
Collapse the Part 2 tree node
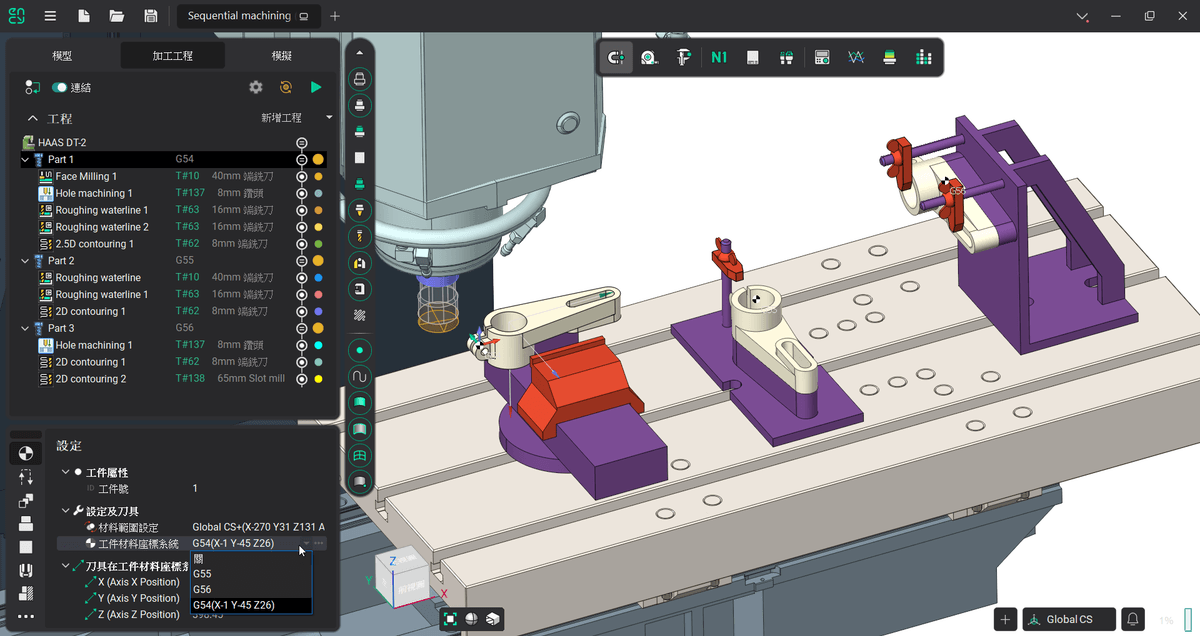pyautogui.click(x=25, y=261)
